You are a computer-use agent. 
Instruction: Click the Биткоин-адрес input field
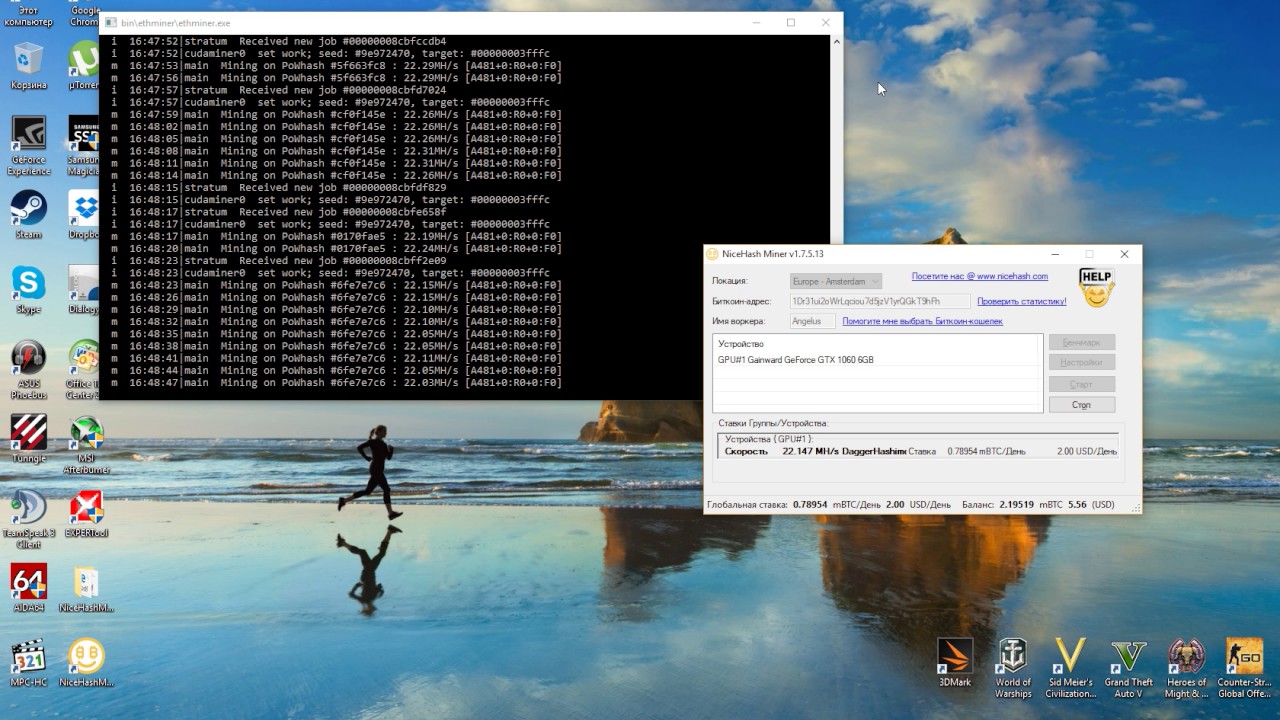(880, 301)
